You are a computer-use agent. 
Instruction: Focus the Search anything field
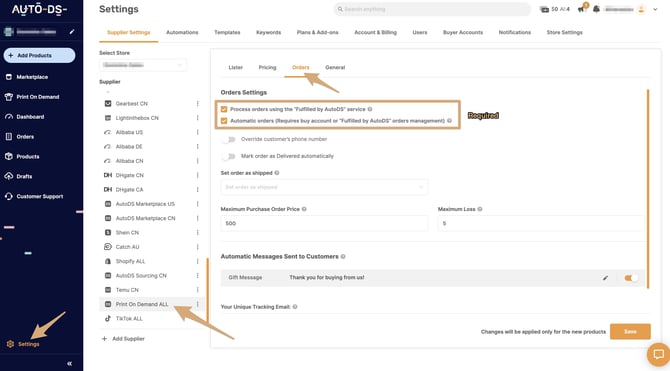tap(432, 9)
